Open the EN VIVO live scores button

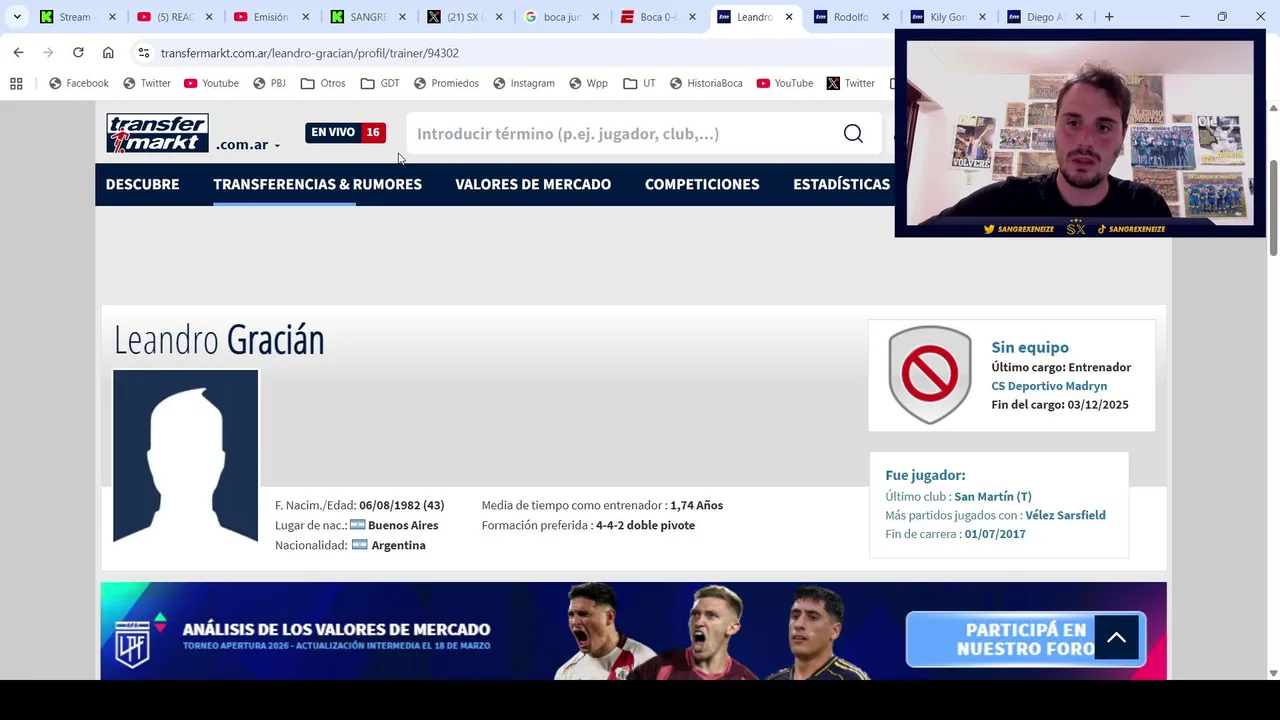(x=345, y=132)
